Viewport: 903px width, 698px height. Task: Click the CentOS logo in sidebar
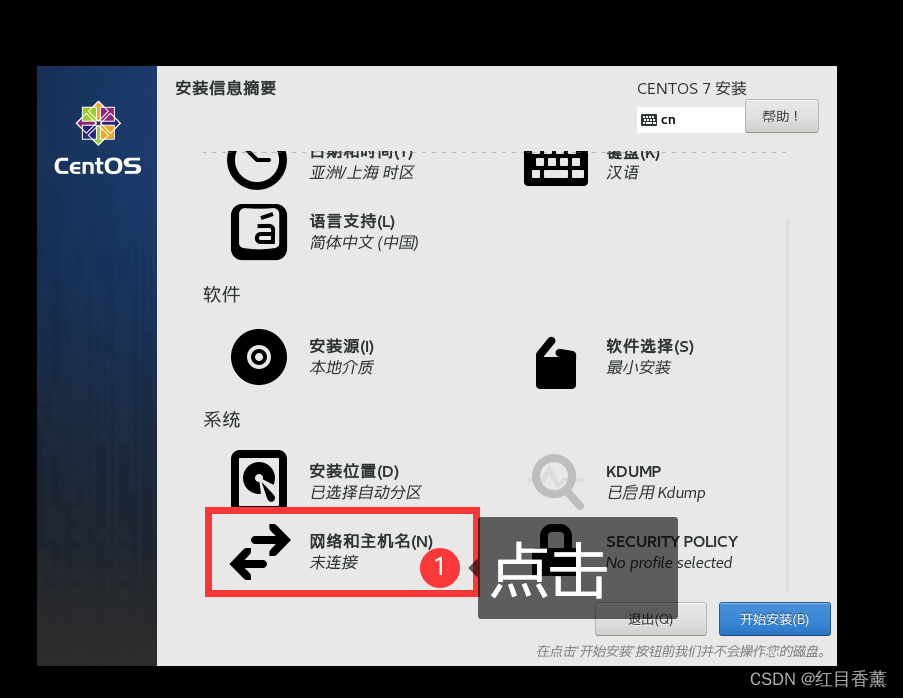[x=97, y=139]
